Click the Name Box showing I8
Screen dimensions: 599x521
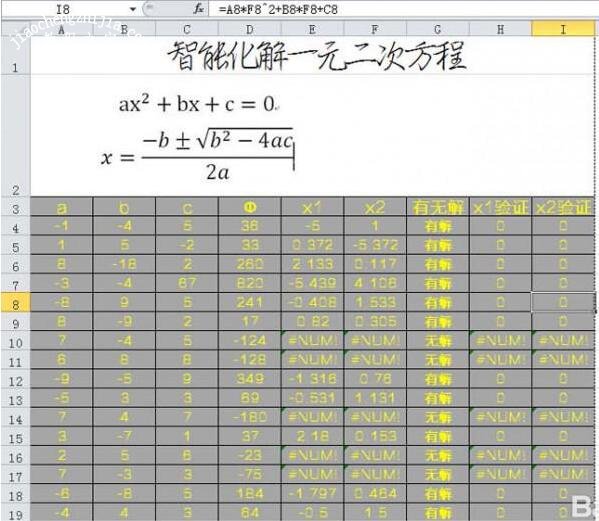point(64,9)
